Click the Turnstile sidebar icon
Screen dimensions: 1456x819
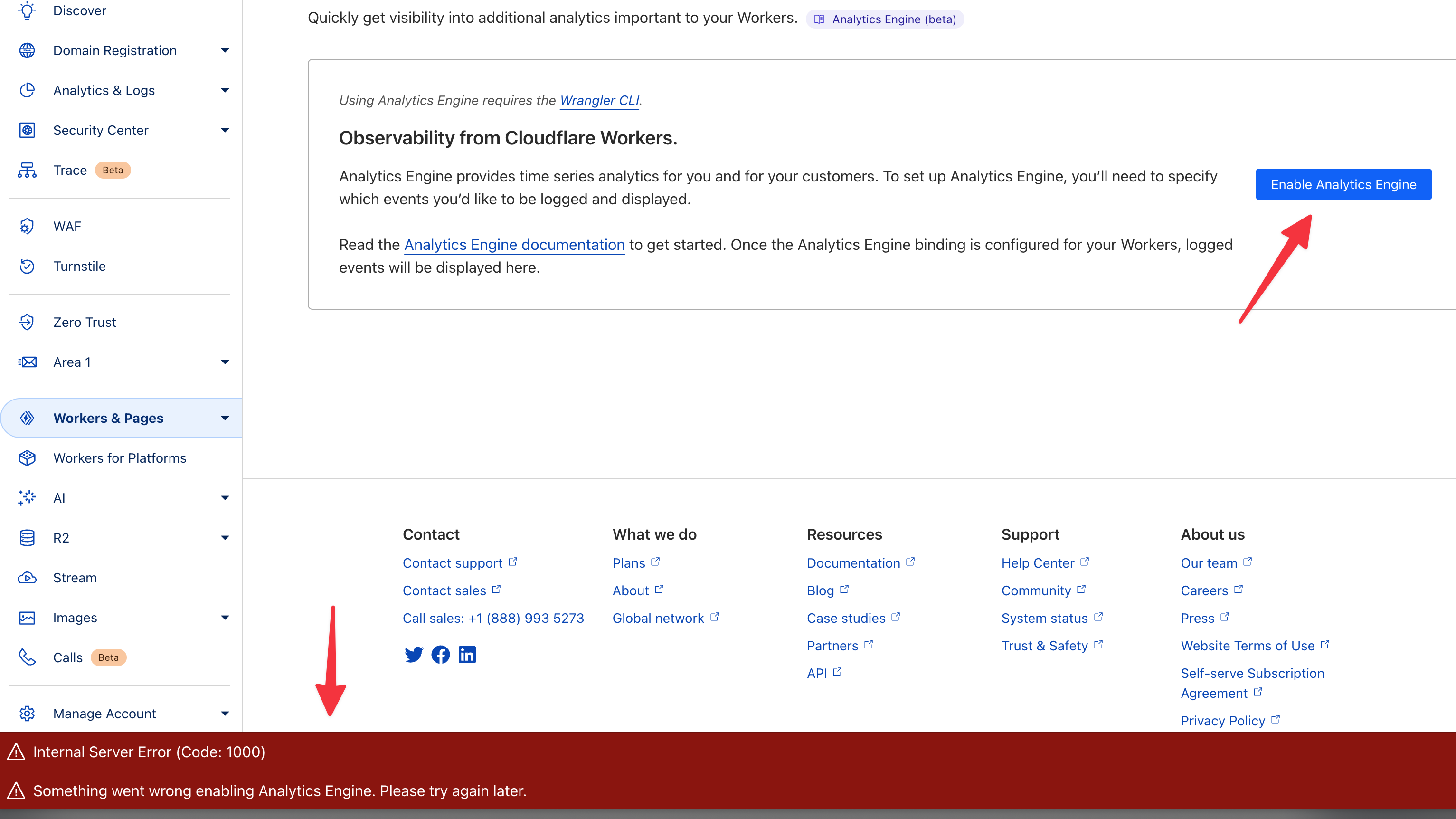coord(27,266)
